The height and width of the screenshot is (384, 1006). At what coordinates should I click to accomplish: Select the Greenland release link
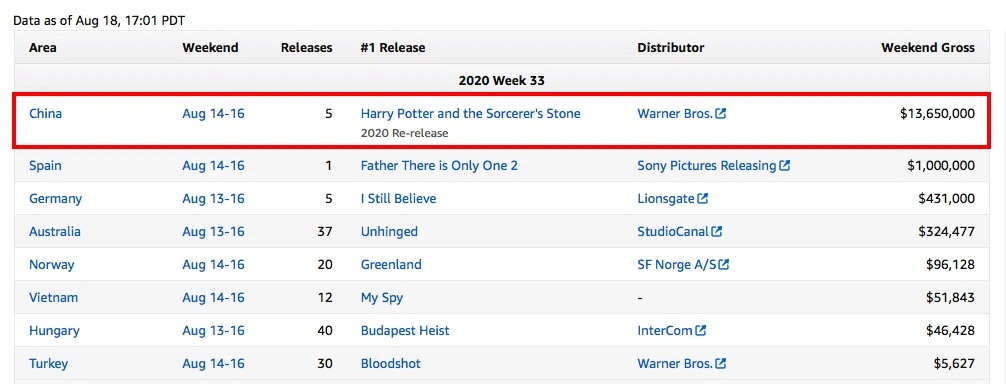(x=391, y=265)
